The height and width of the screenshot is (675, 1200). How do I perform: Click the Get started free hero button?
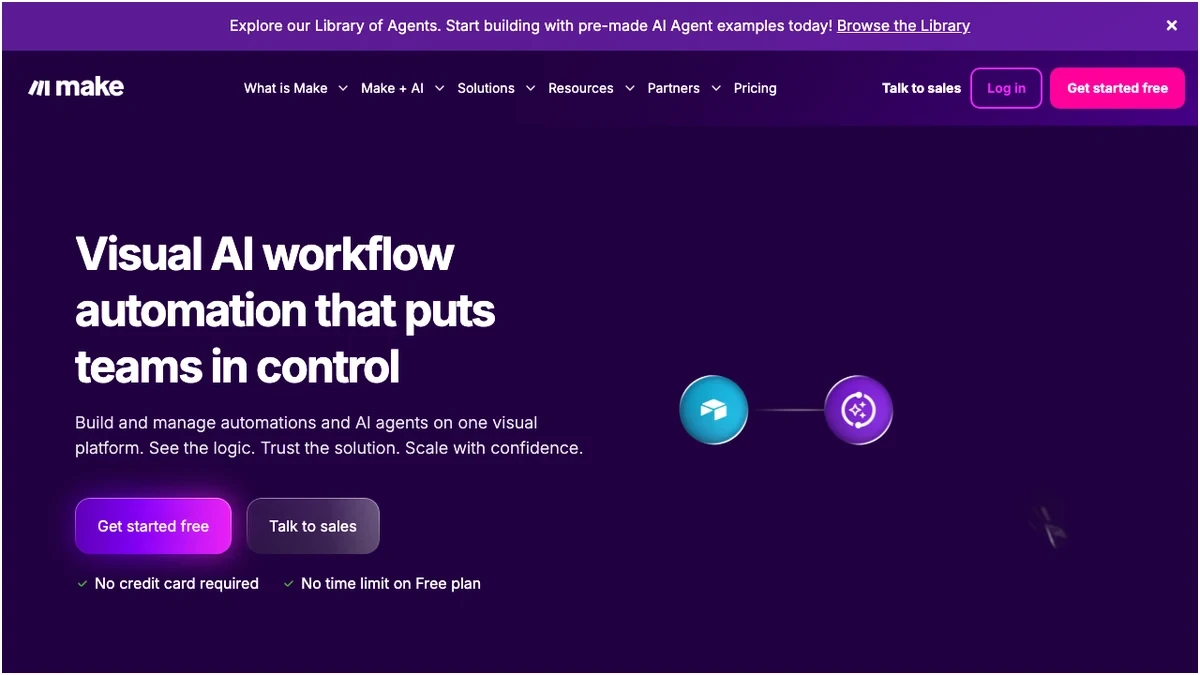(x=153, y=525)
